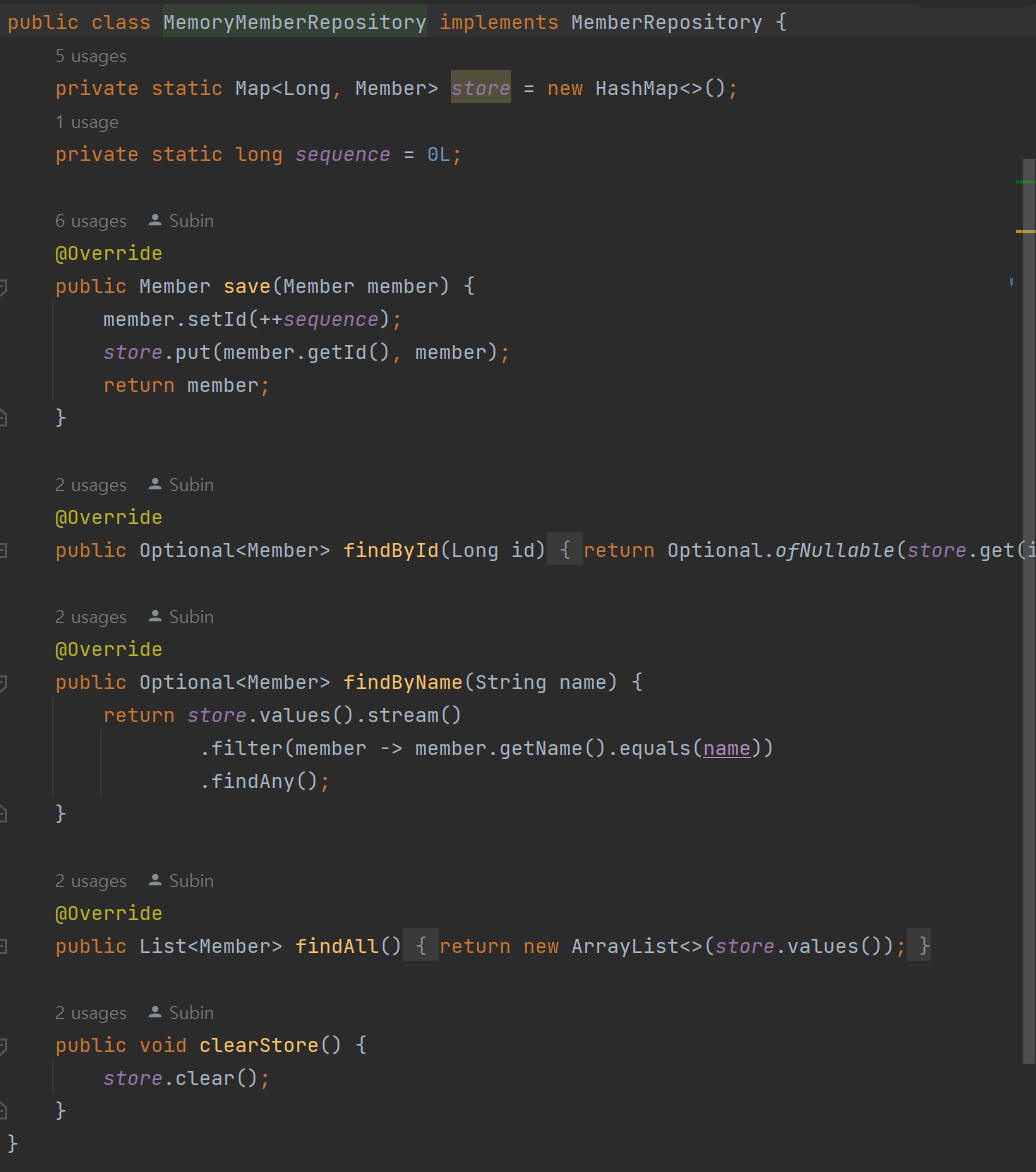Image resolution: width=1036 pixels, height=1172 pixels.
Task: Click the 0L literal value
Action: click(x=439, y=155)
